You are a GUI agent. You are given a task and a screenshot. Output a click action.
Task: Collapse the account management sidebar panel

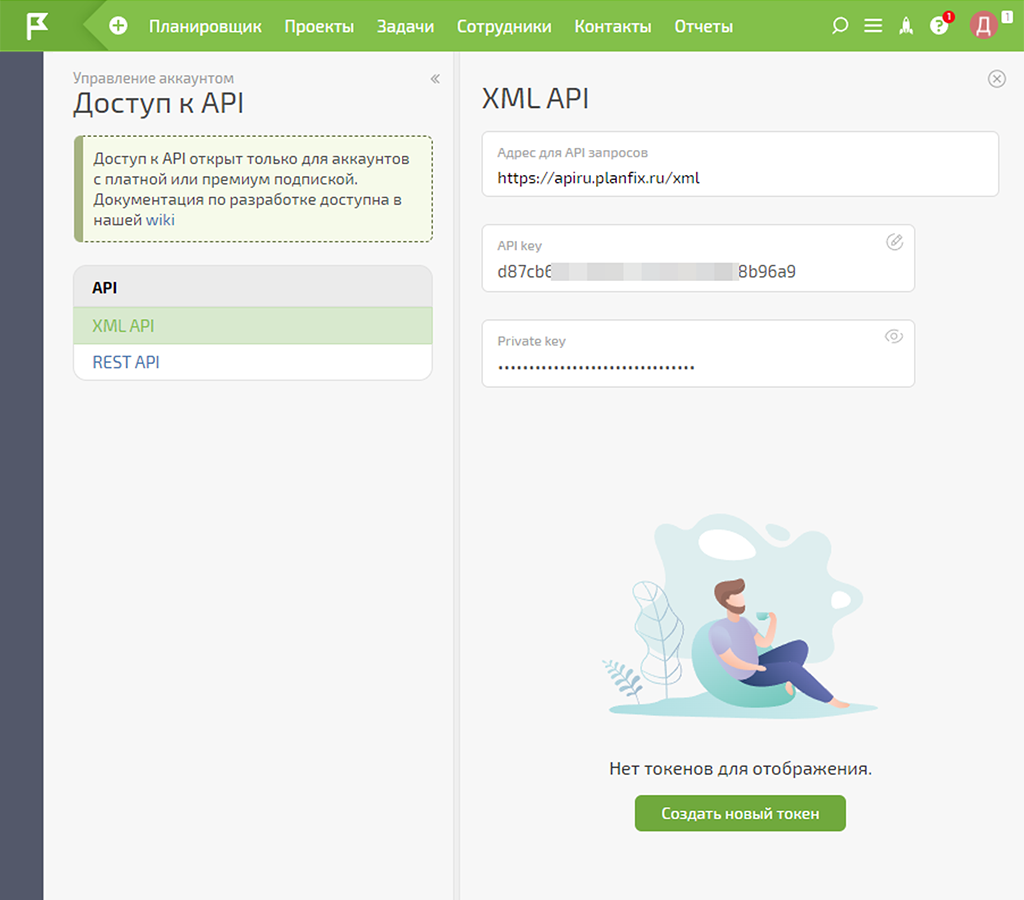pyautogui.click(x=435, y=79)
